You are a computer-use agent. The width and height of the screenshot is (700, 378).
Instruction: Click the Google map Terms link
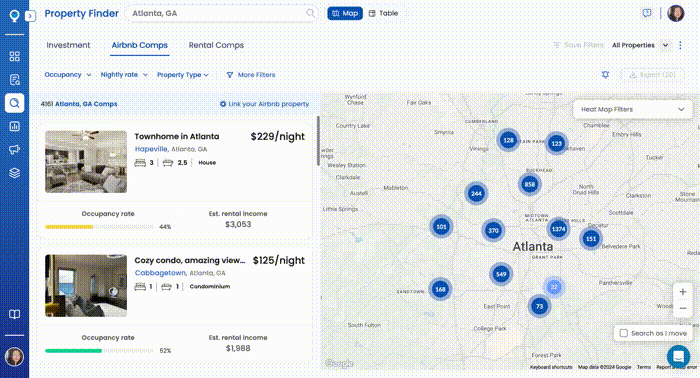click(x=643, y=367)
